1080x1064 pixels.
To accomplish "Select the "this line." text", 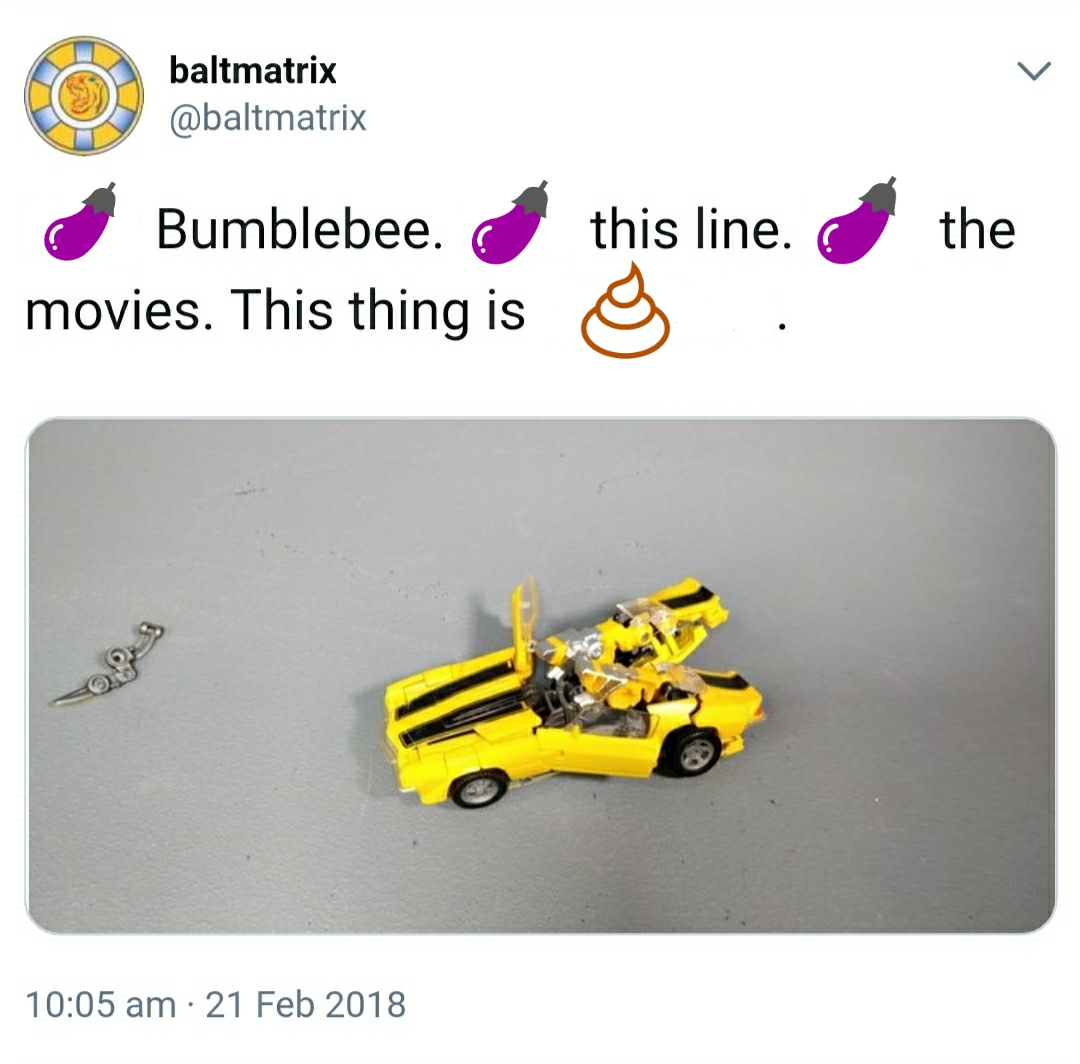I will pyautogui.click(x=692, y=229).
